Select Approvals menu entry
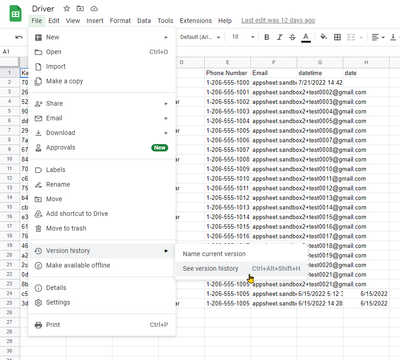 pos(102,148)
